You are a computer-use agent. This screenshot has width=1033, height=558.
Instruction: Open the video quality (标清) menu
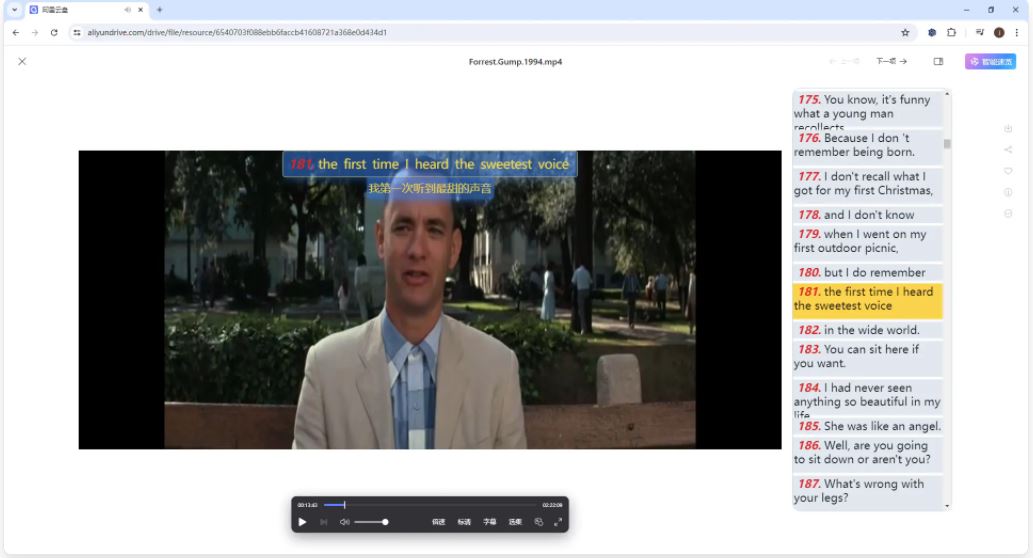[x=464, y=522]
